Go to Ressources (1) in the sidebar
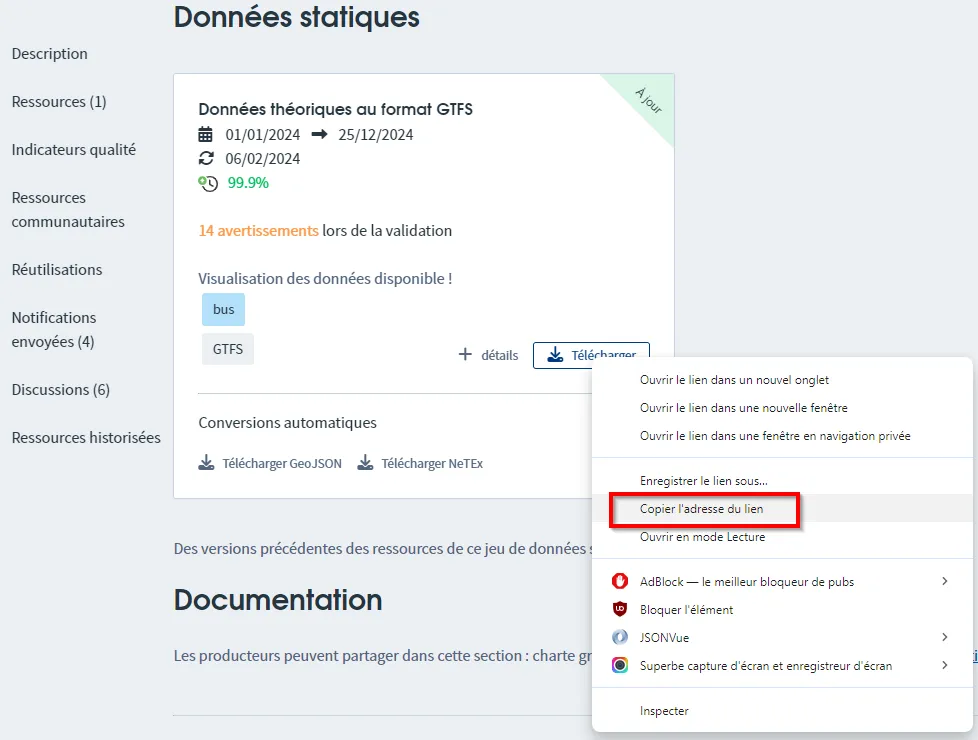The image size is (978, 740). click(59, 102)
